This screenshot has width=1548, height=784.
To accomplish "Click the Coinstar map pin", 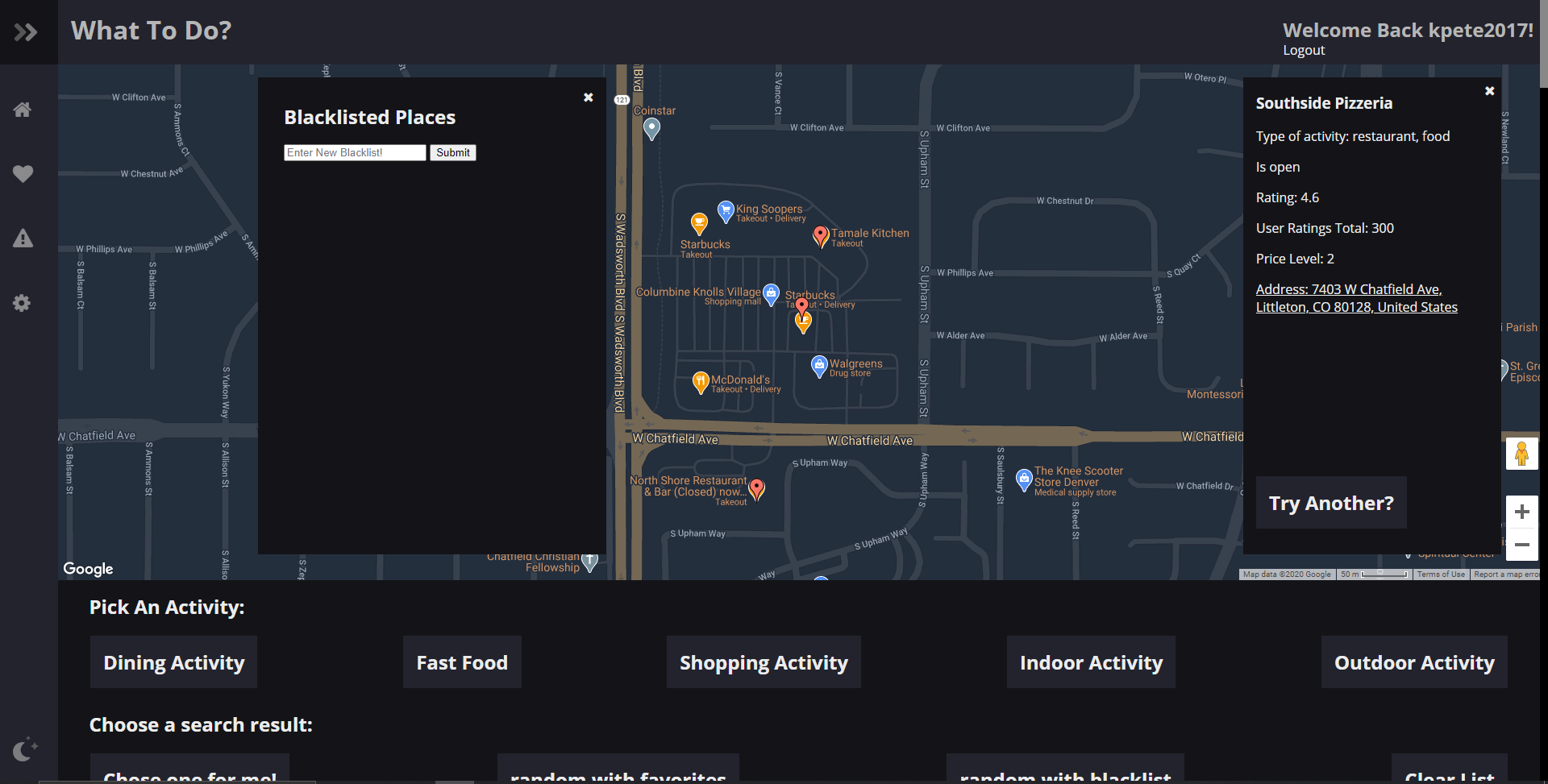I will pyautogui.click(x=652, y=128).
